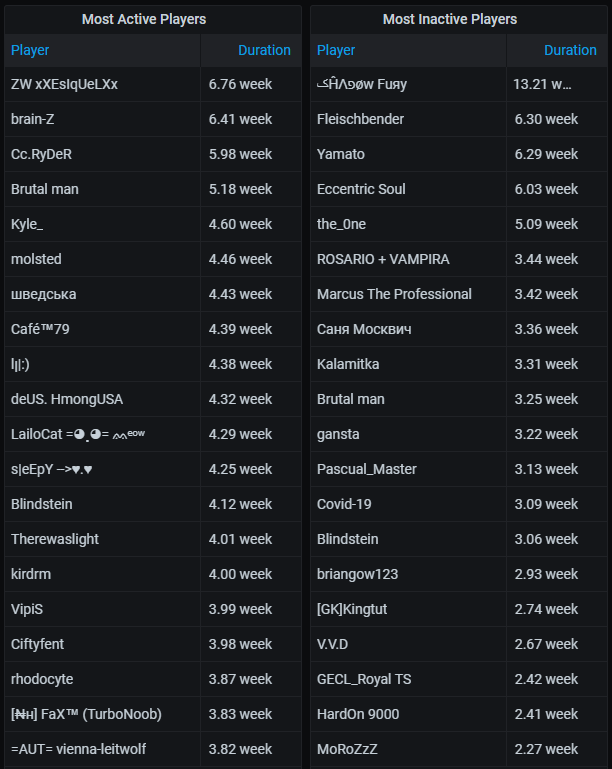612x769 pixels.
Task: Select player ZW xXEsIqUeLXx in the active table
Action: pos(64,84)
